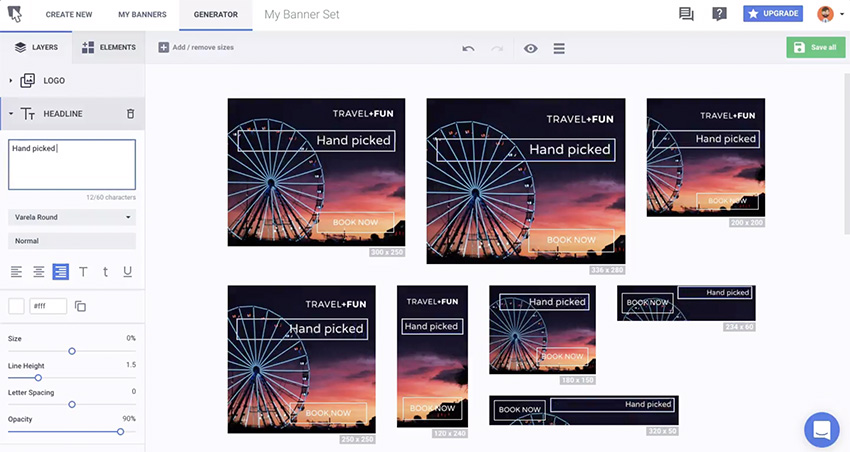Click the undo arrow icon

(x=468, y=48)
